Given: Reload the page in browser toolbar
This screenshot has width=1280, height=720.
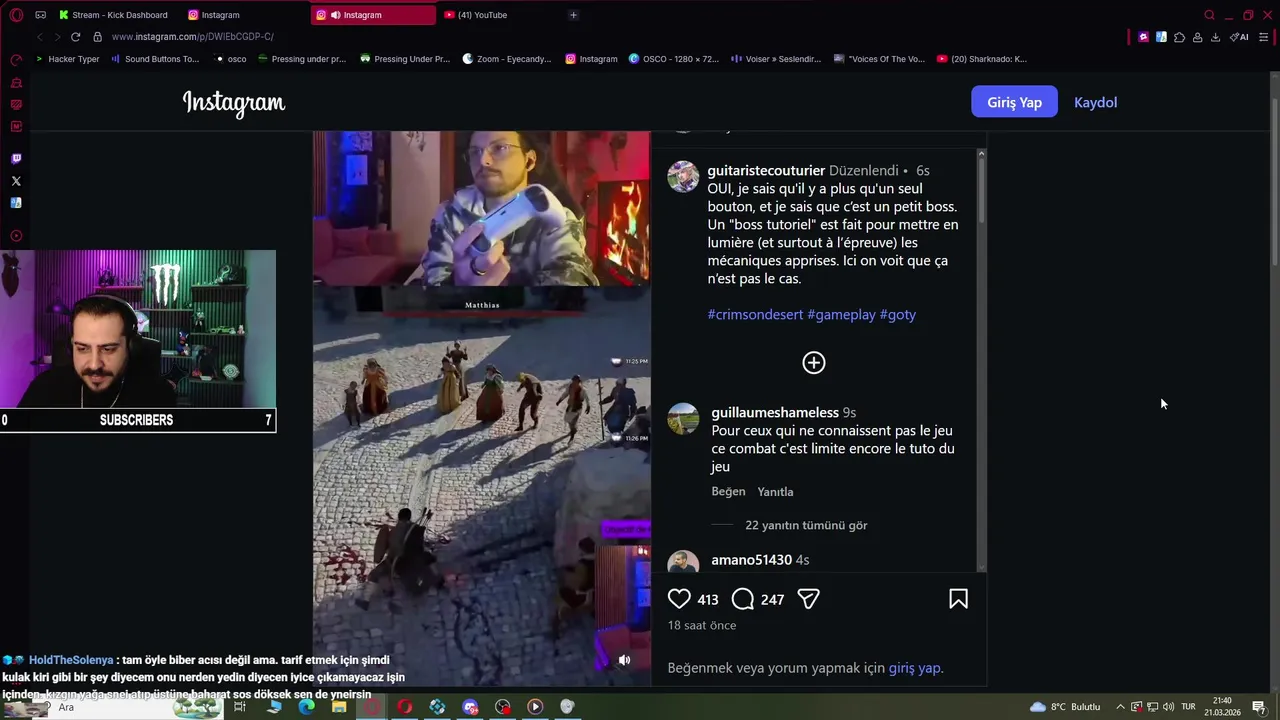Looking at the screenshot, I should (75, 37).
